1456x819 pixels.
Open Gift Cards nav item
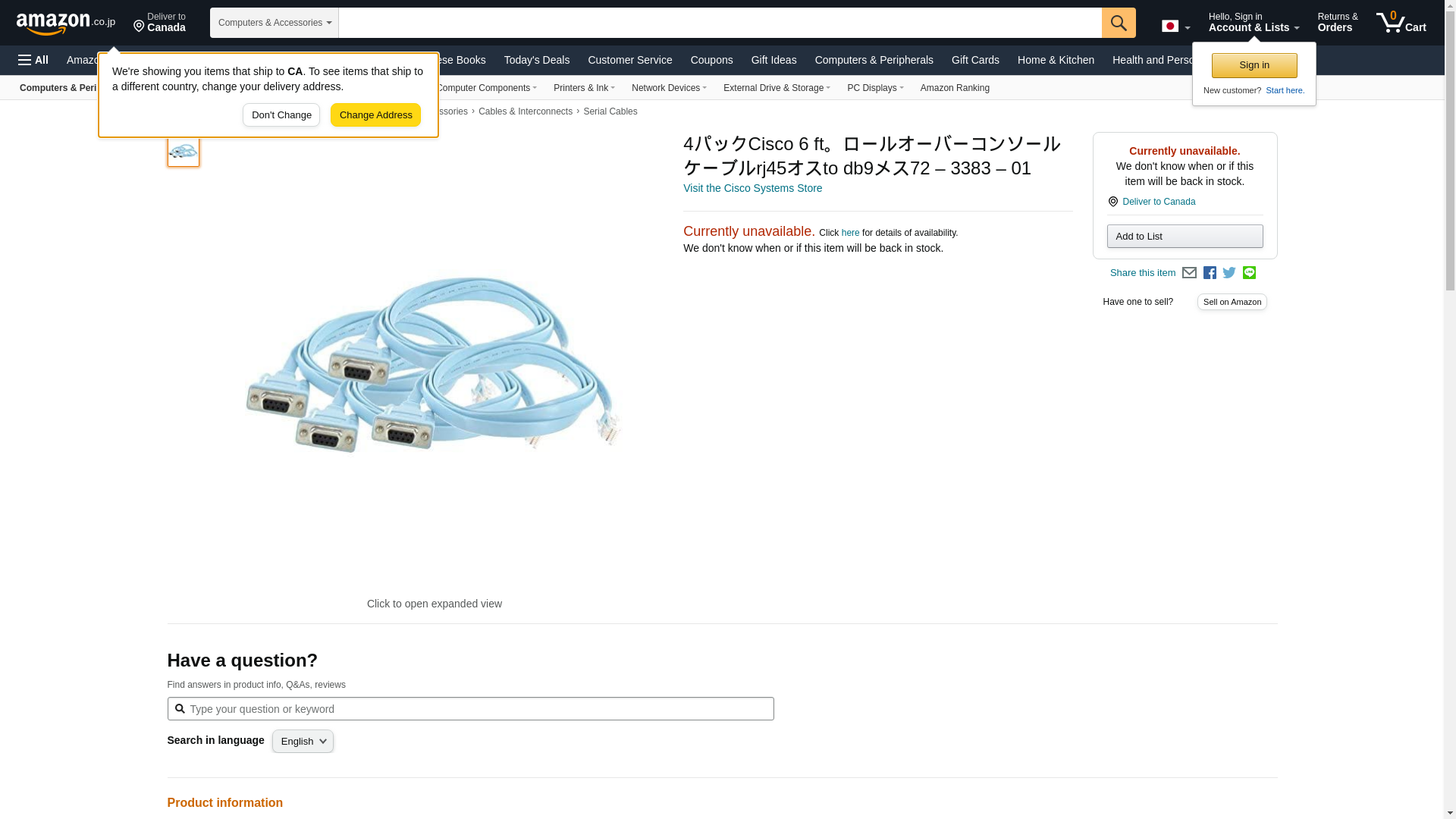(974, 60)
